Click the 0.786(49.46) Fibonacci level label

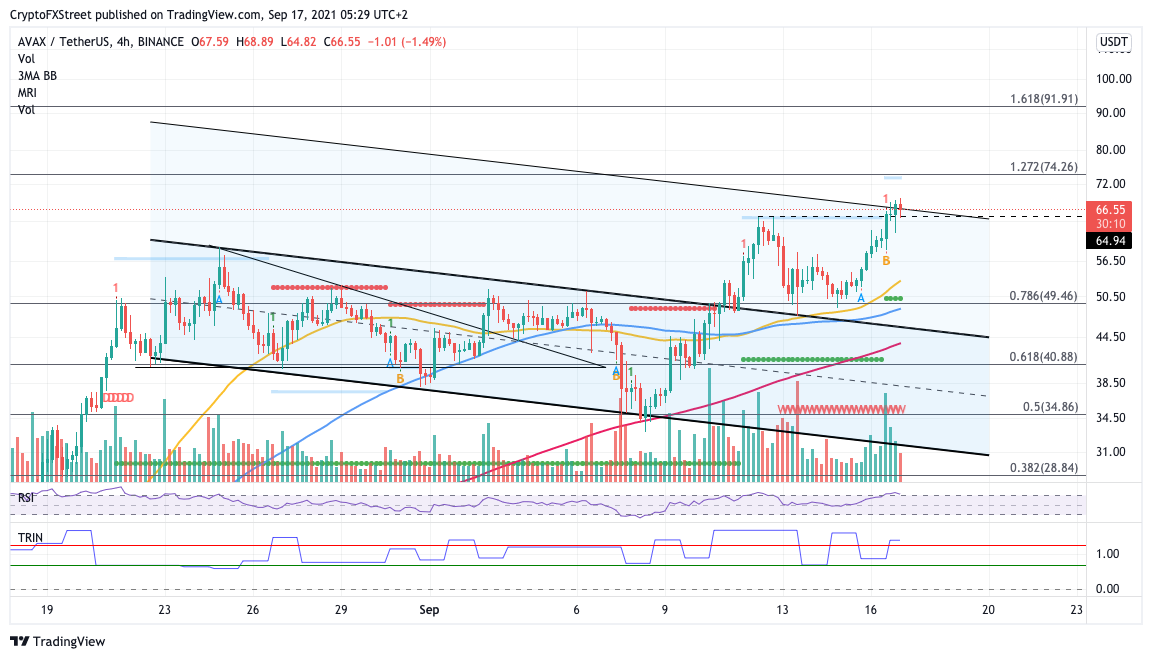pyautogui.click(x=1043, y=296)
